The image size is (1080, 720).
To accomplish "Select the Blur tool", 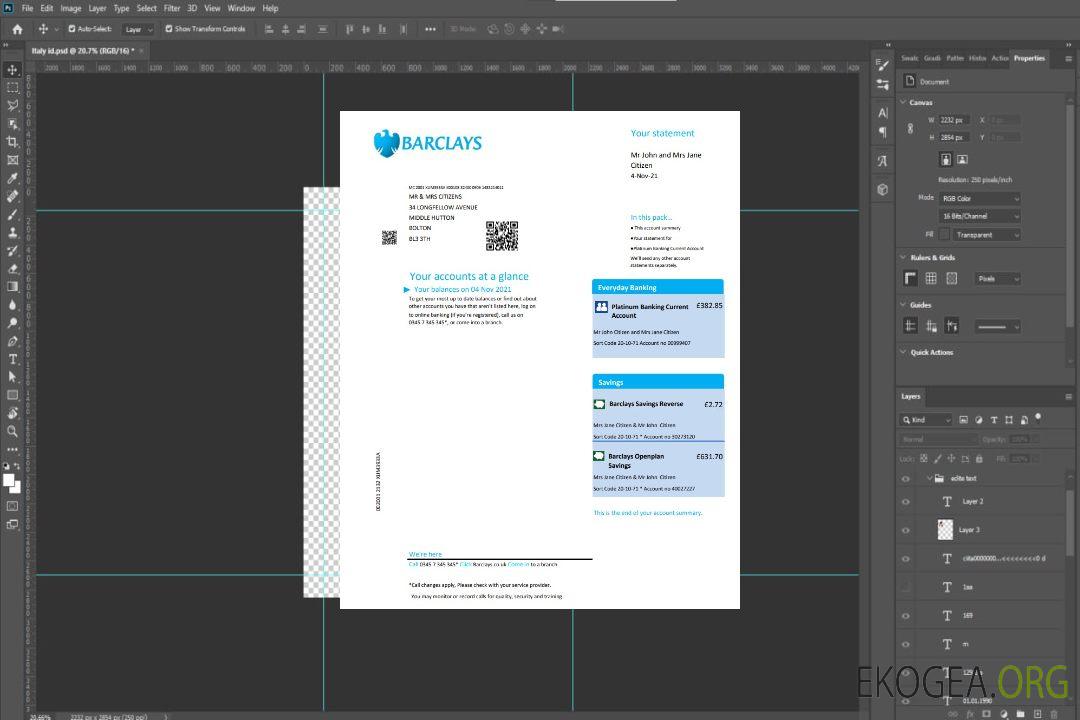I will [12, 305].
